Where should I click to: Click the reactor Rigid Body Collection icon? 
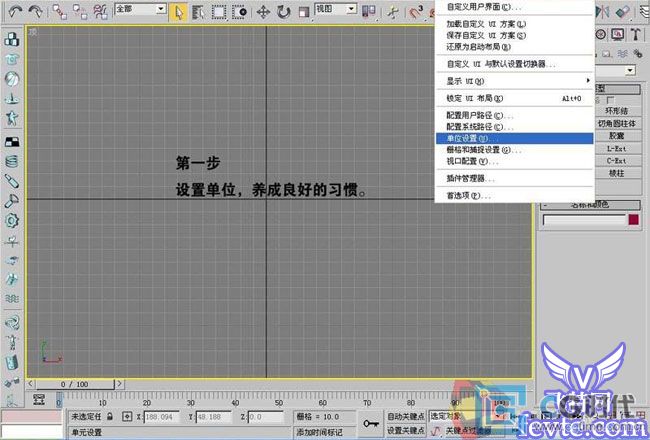coord(12,39)
